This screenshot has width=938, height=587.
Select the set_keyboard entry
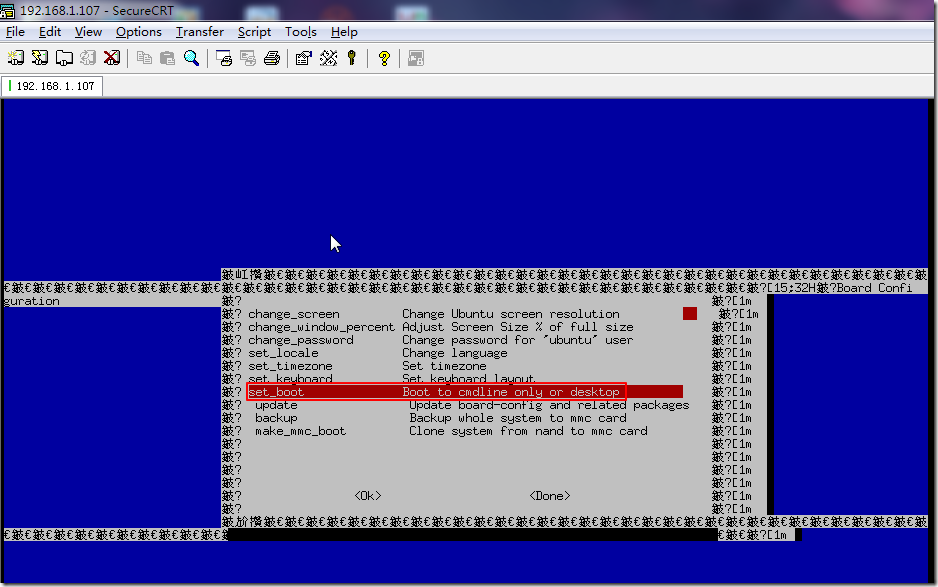[290, 379]
